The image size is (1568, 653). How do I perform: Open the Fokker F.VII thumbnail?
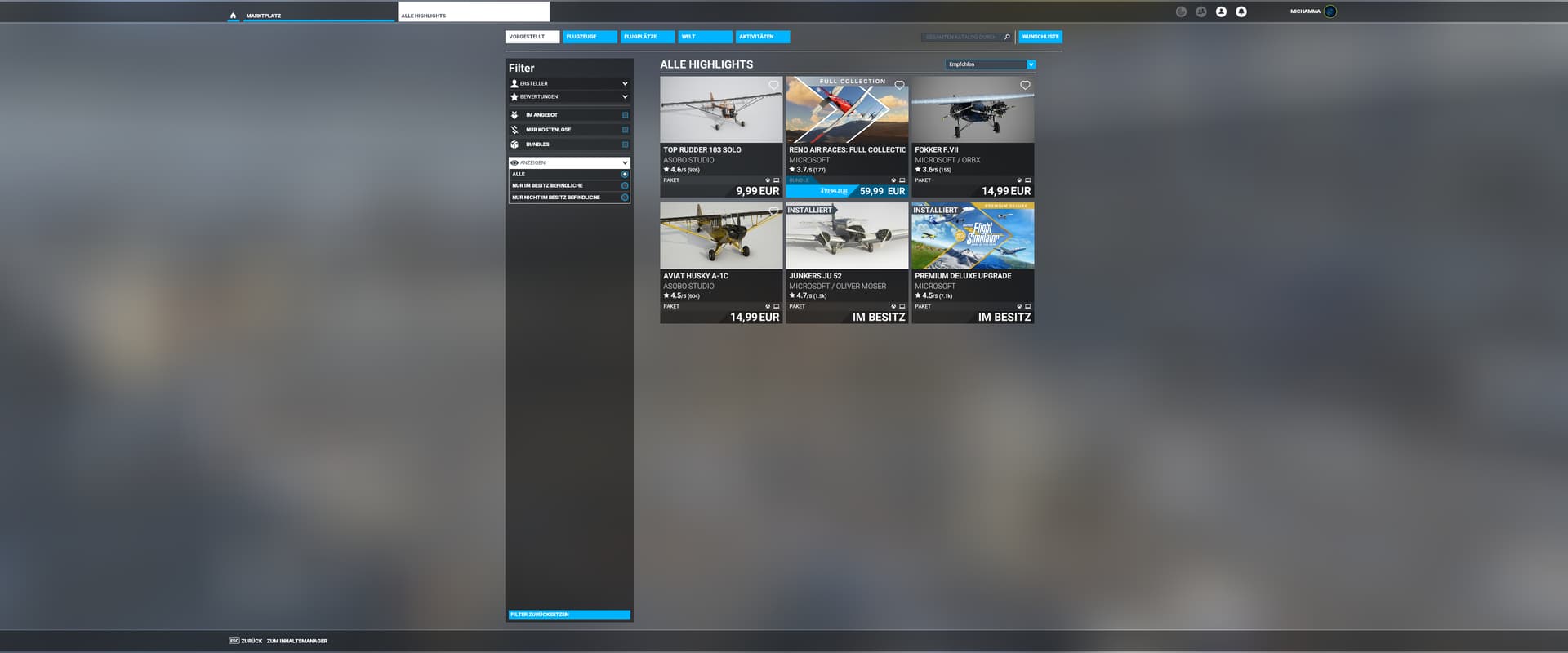[x=973, y=110]
